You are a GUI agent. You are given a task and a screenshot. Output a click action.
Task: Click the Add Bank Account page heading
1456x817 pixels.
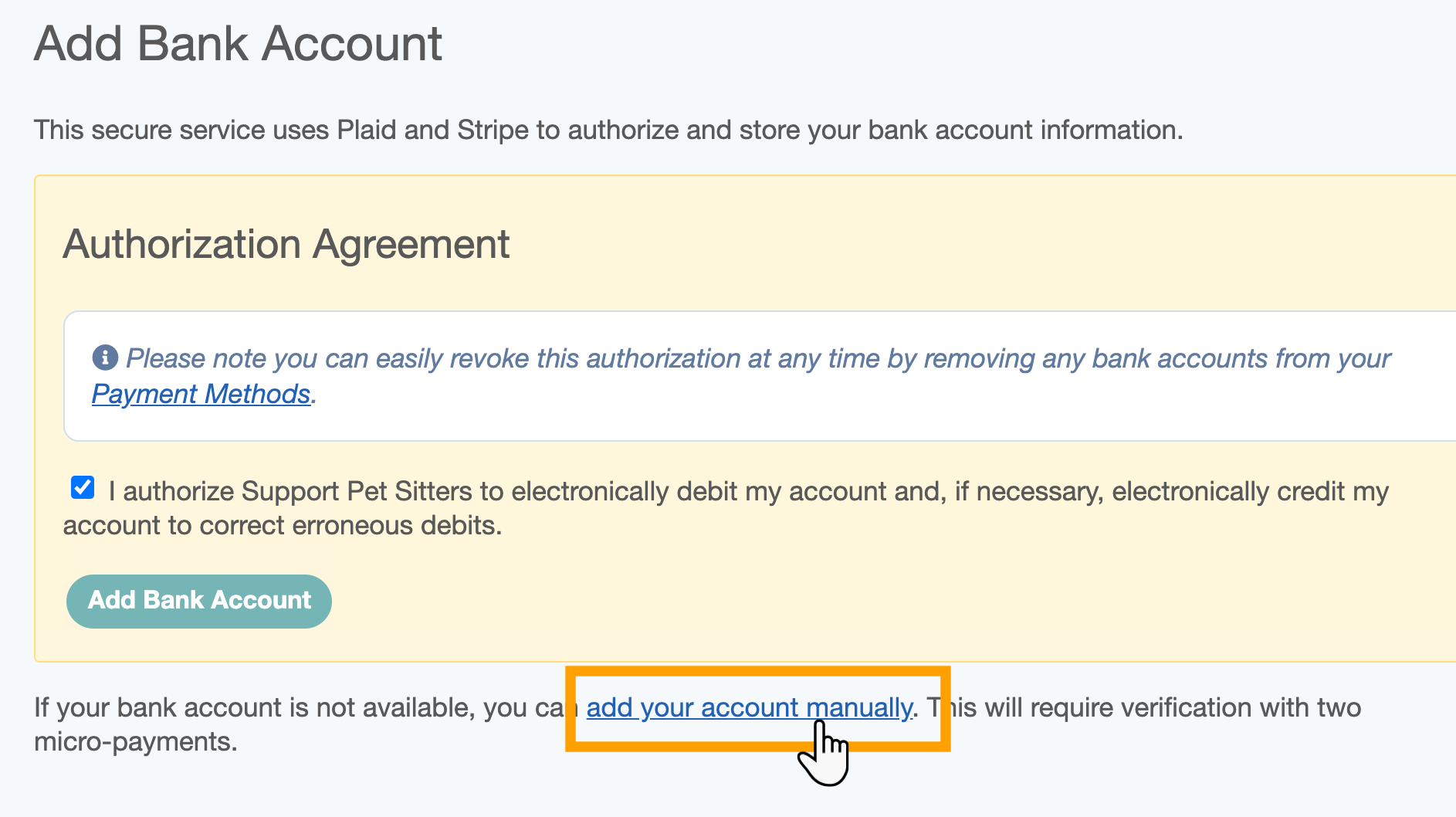238,43
